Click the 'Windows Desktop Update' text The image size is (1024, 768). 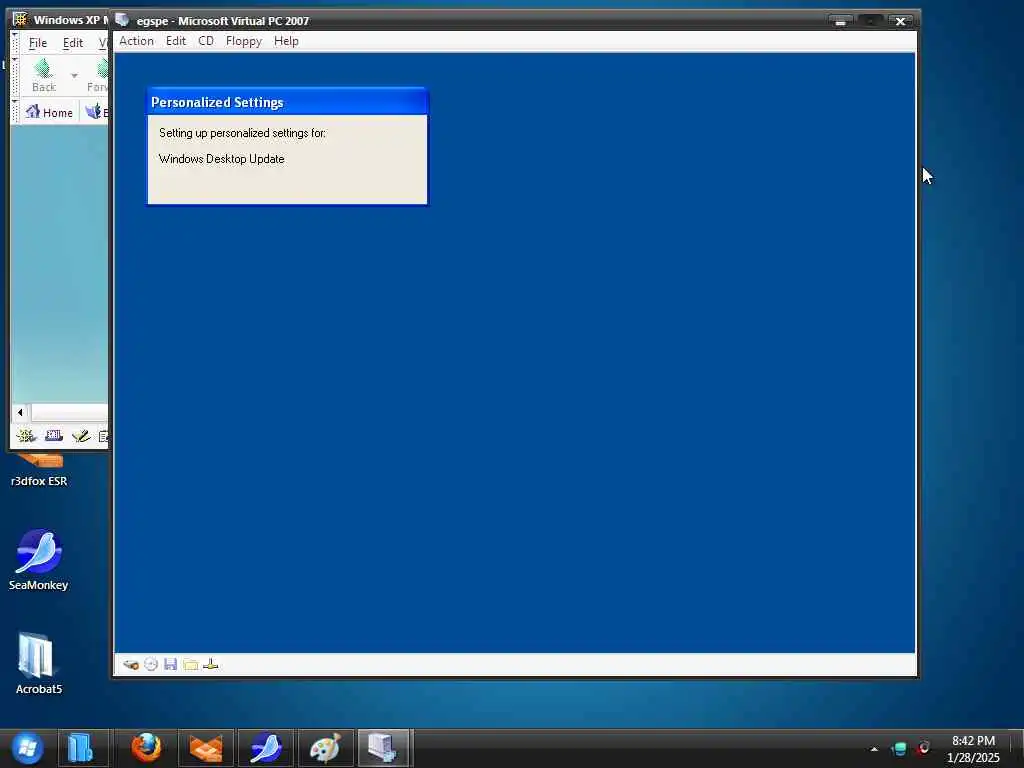[221, 159]
